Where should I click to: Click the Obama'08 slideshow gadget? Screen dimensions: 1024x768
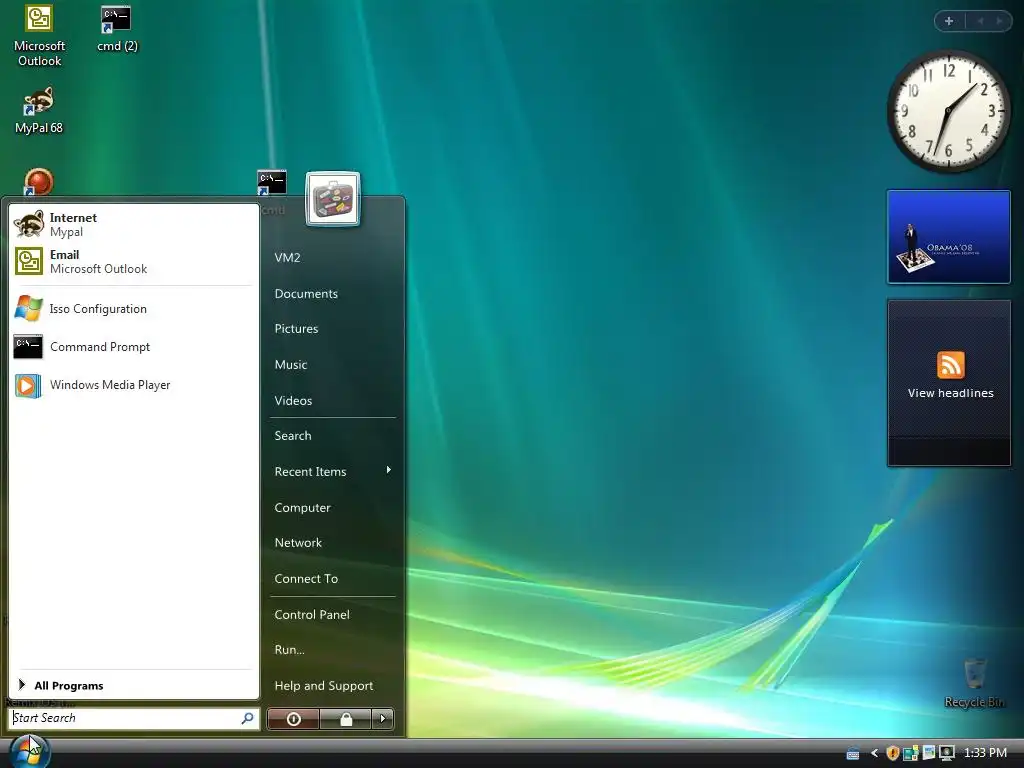(949, 237)
